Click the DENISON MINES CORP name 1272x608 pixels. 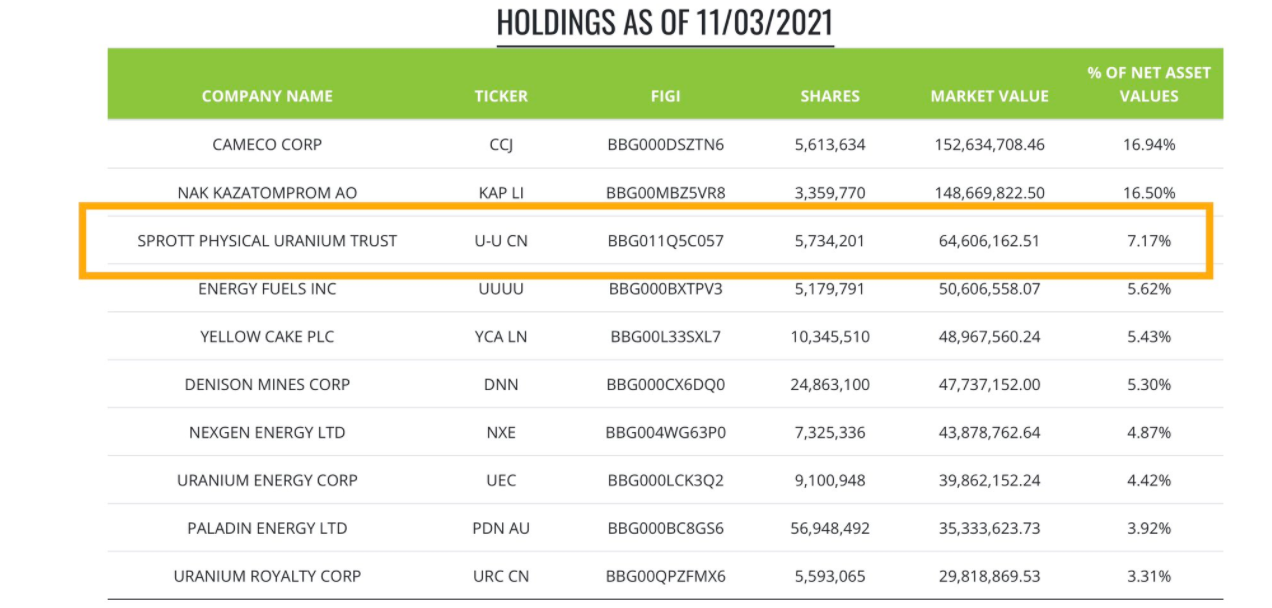pyautogui.click(x=267, y=384)
